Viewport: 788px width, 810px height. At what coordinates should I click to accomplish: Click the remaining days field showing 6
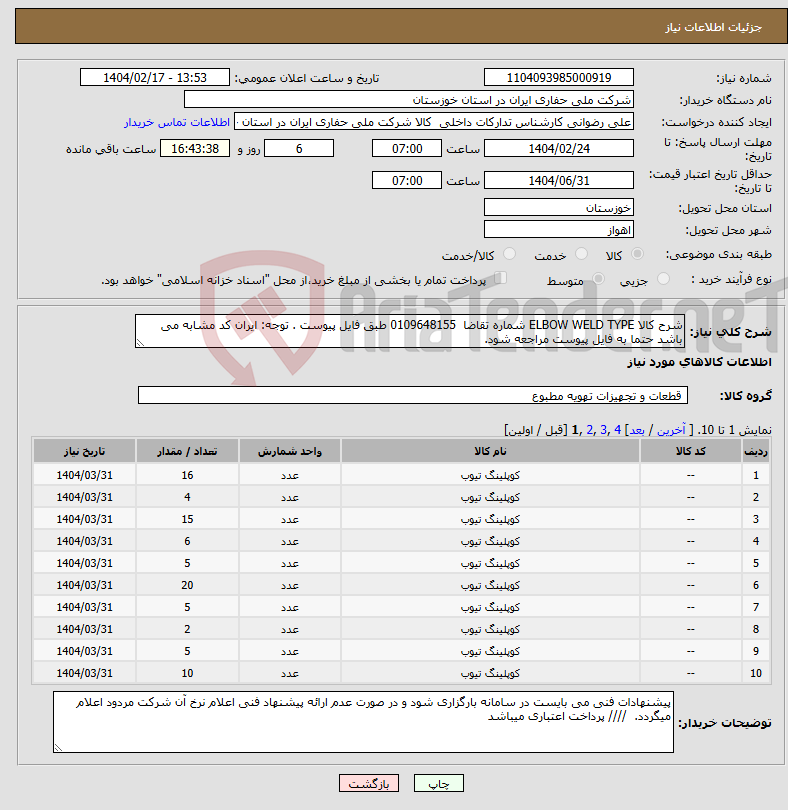pos(299,148)
